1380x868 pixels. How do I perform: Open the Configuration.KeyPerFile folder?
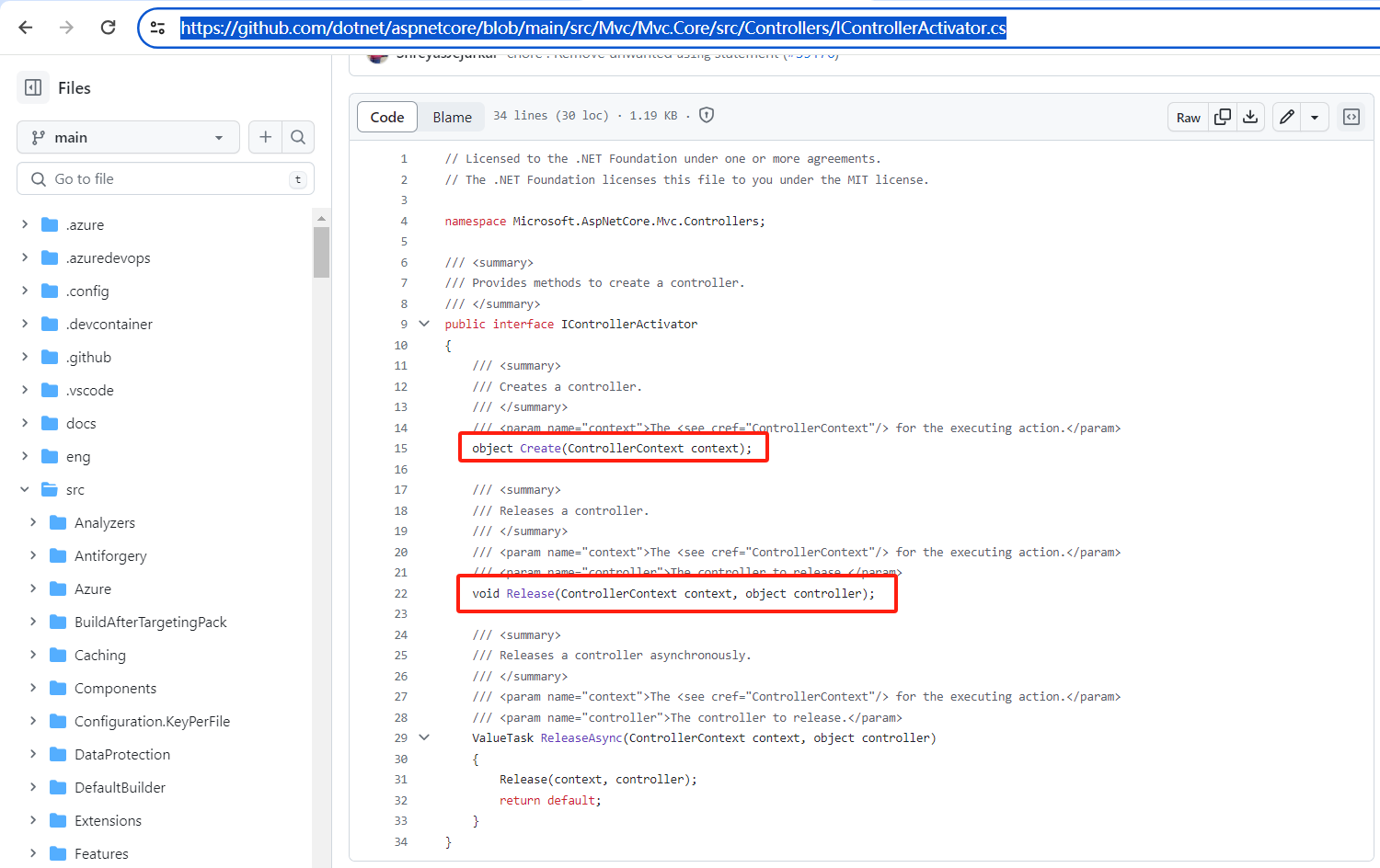153,721
